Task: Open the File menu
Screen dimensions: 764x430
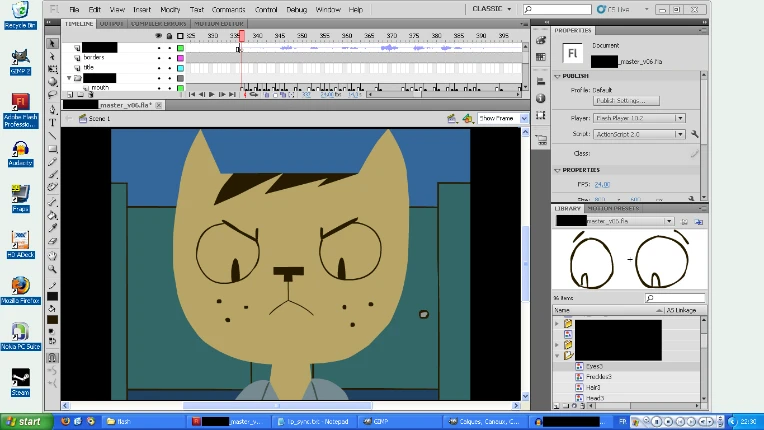Action: pos(74,9)
